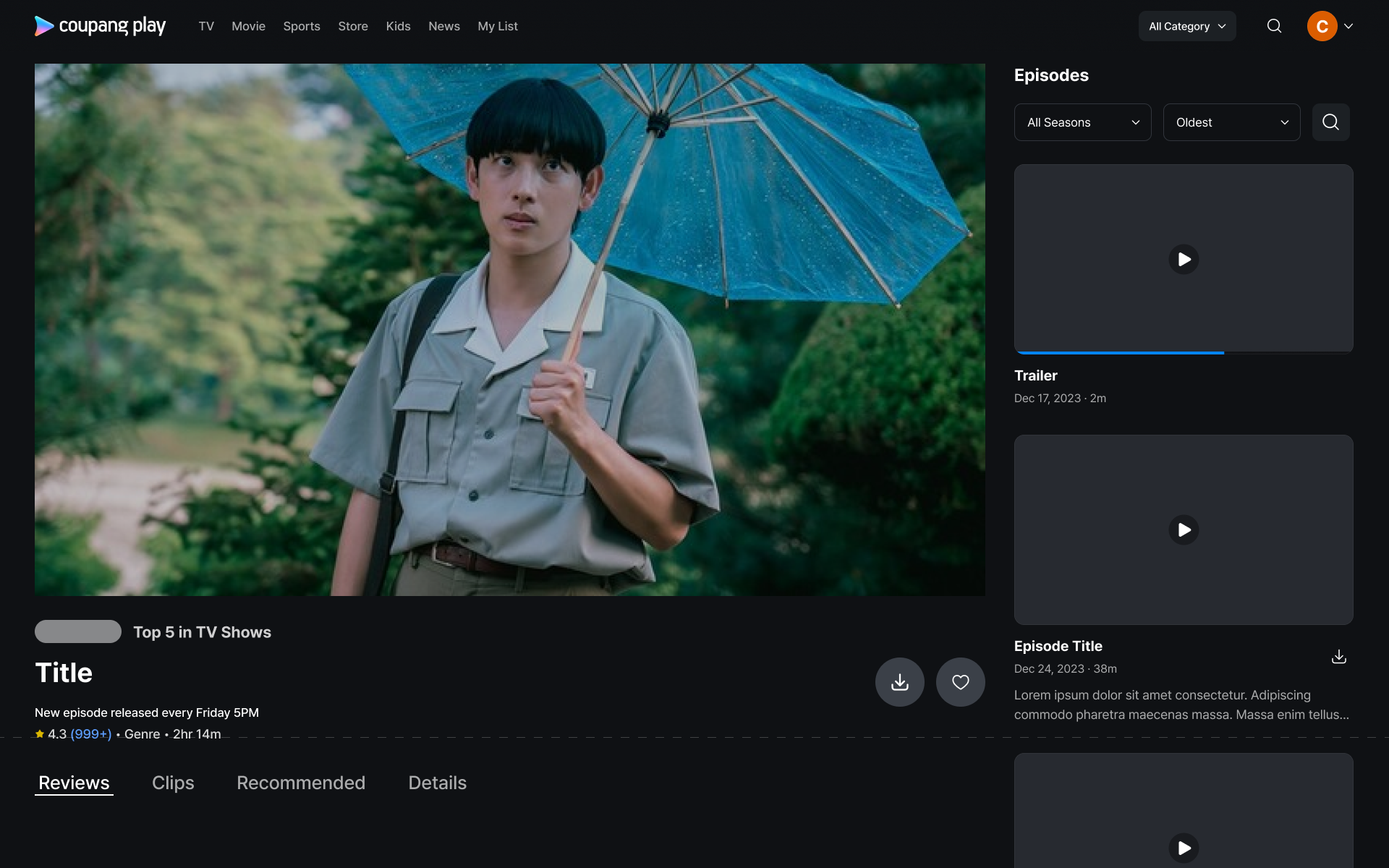Open the (999+) ratings link
This screenshot has height=868, width=1389.
[90, 733]
